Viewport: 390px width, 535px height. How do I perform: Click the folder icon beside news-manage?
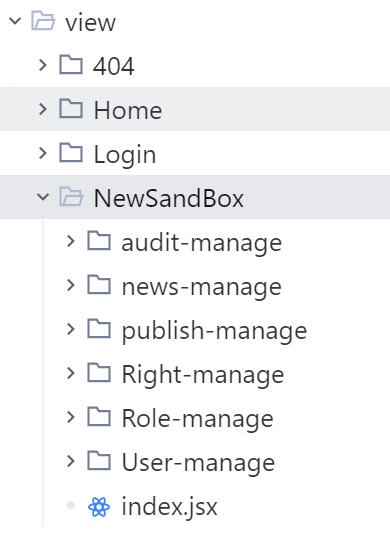(x=99, y=285)
